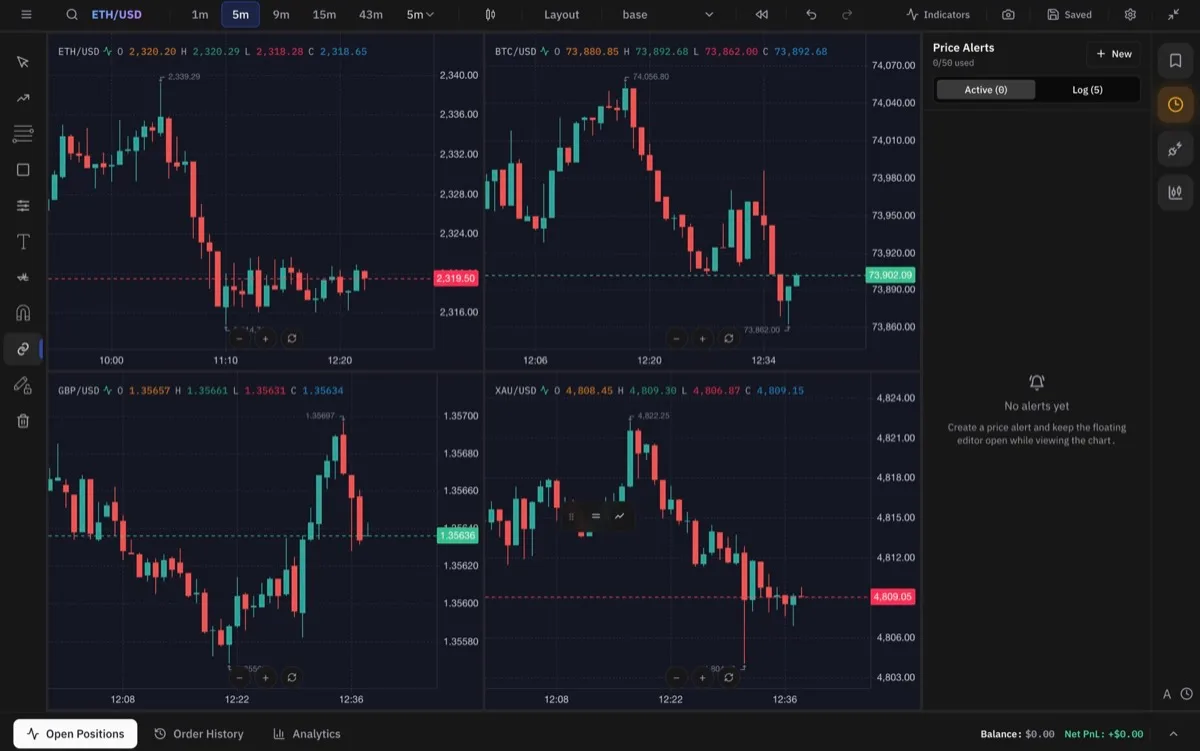Screen dimensions: 1200x751
Task: Click the New alert button
Action: 1114,54
